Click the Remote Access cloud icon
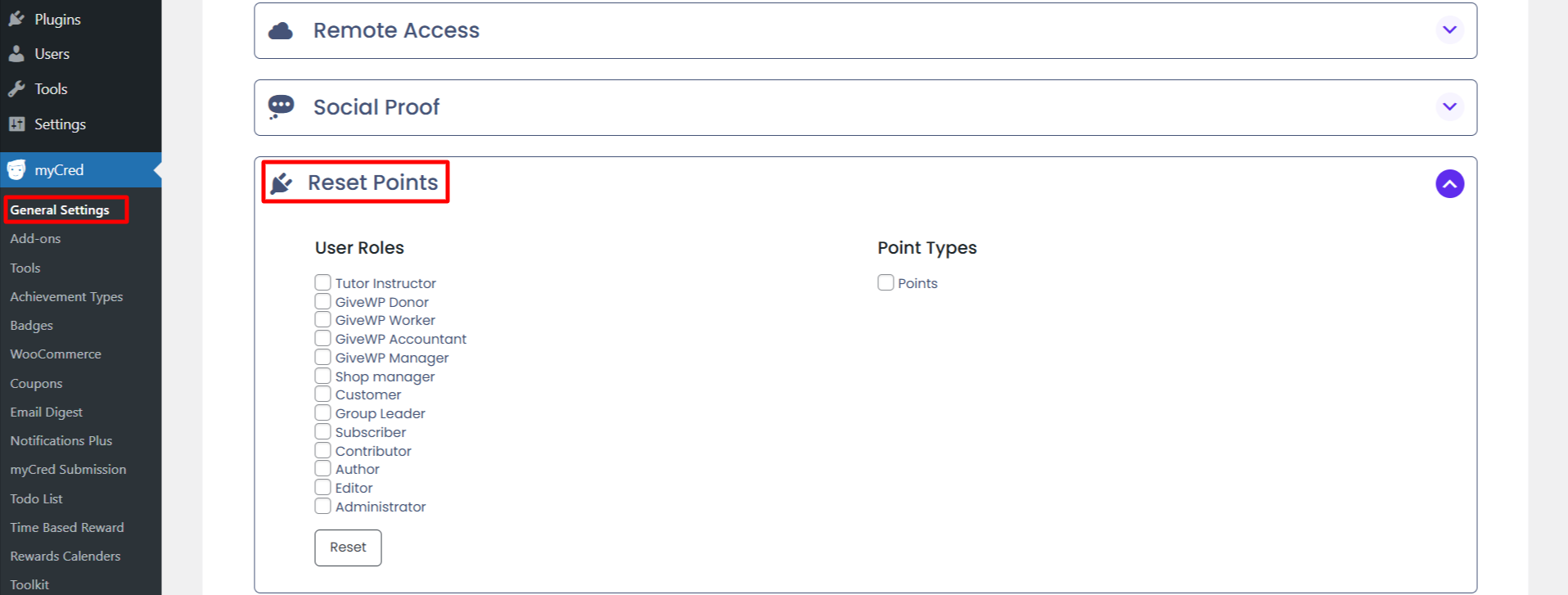 click(281, 31)
